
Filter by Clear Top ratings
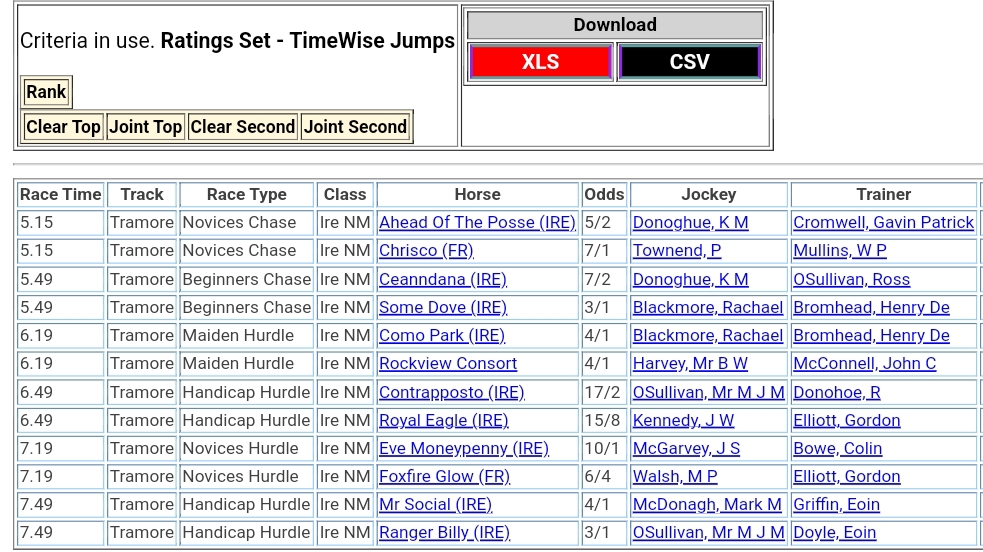coord(63,127)
